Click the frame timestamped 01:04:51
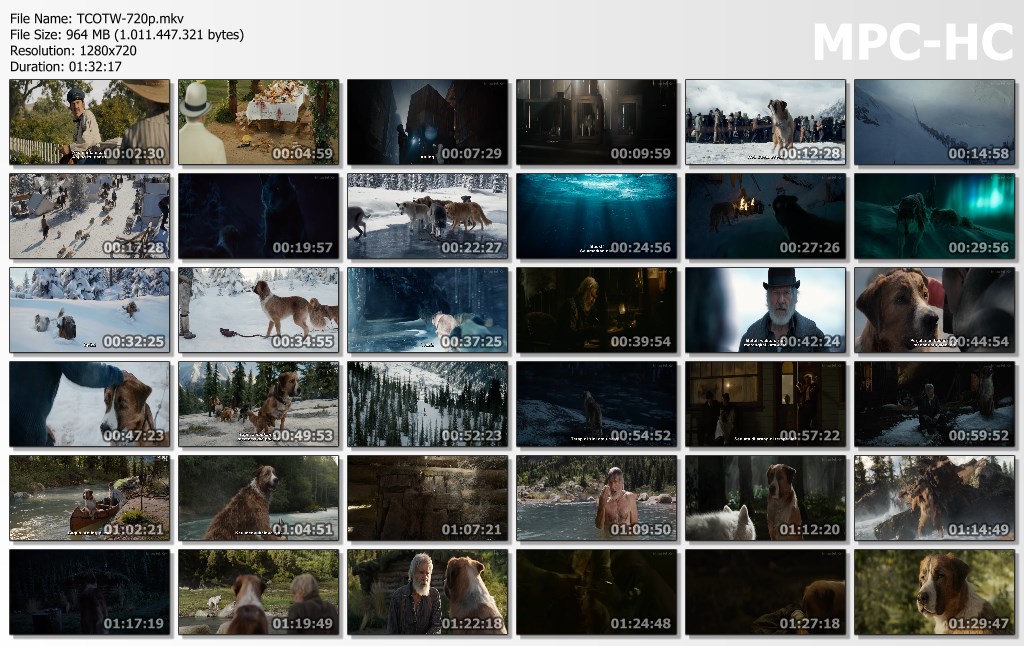Viewport: 1024px width, 646px height. [x=259, y=498]
